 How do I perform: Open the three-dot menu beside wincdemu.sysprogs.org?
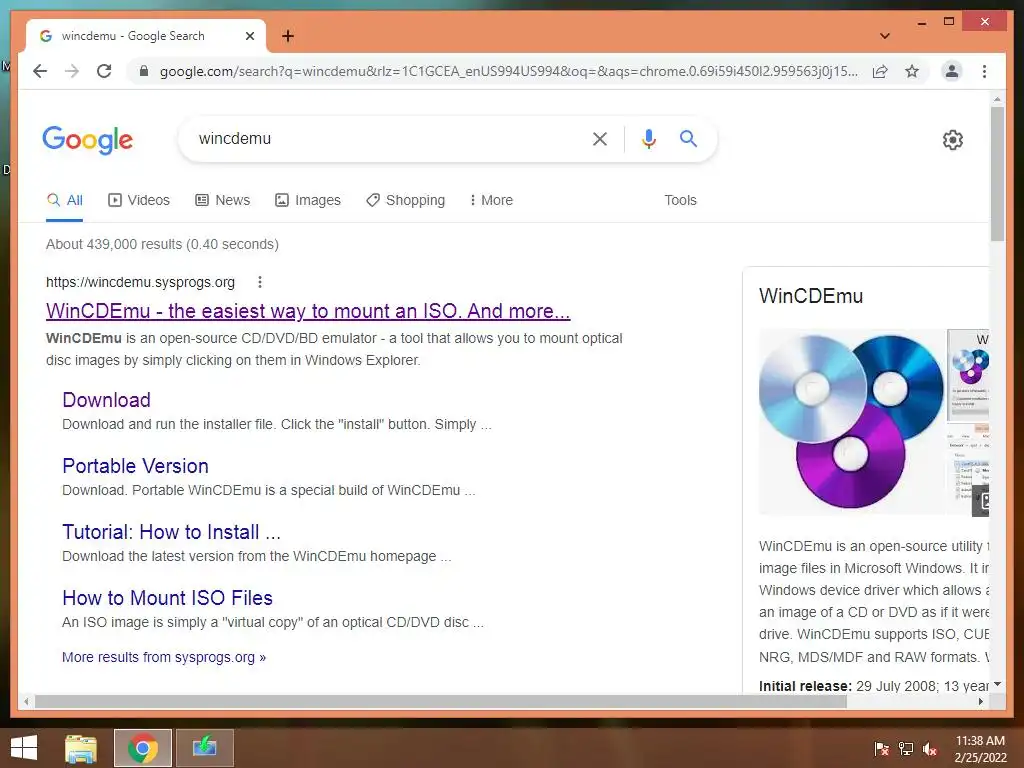pyautogui.click(x=260, y=282)
